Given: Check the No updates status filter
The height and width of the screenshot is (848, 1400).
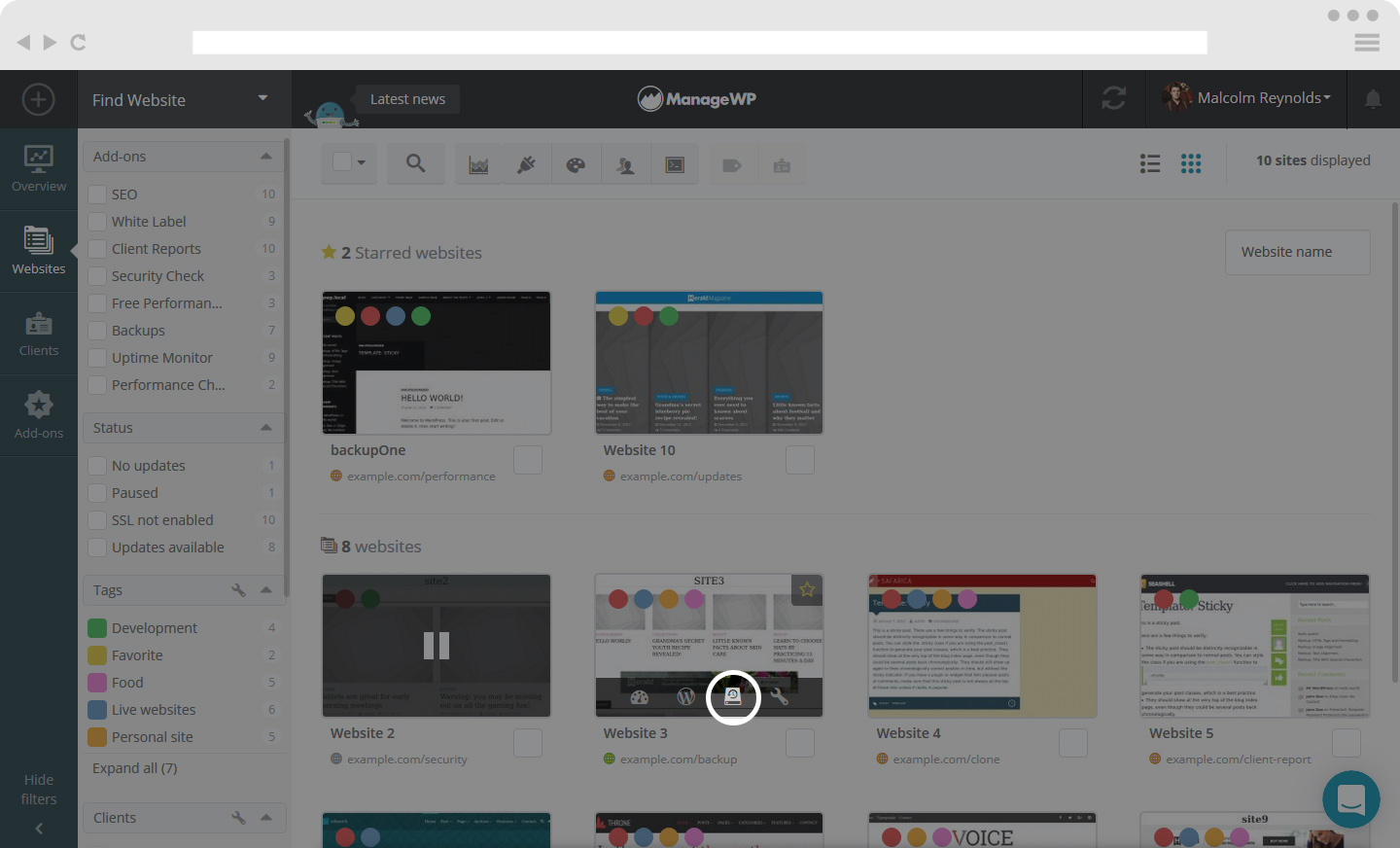Looking at the screenshot, I should click(x=97, y=466).
